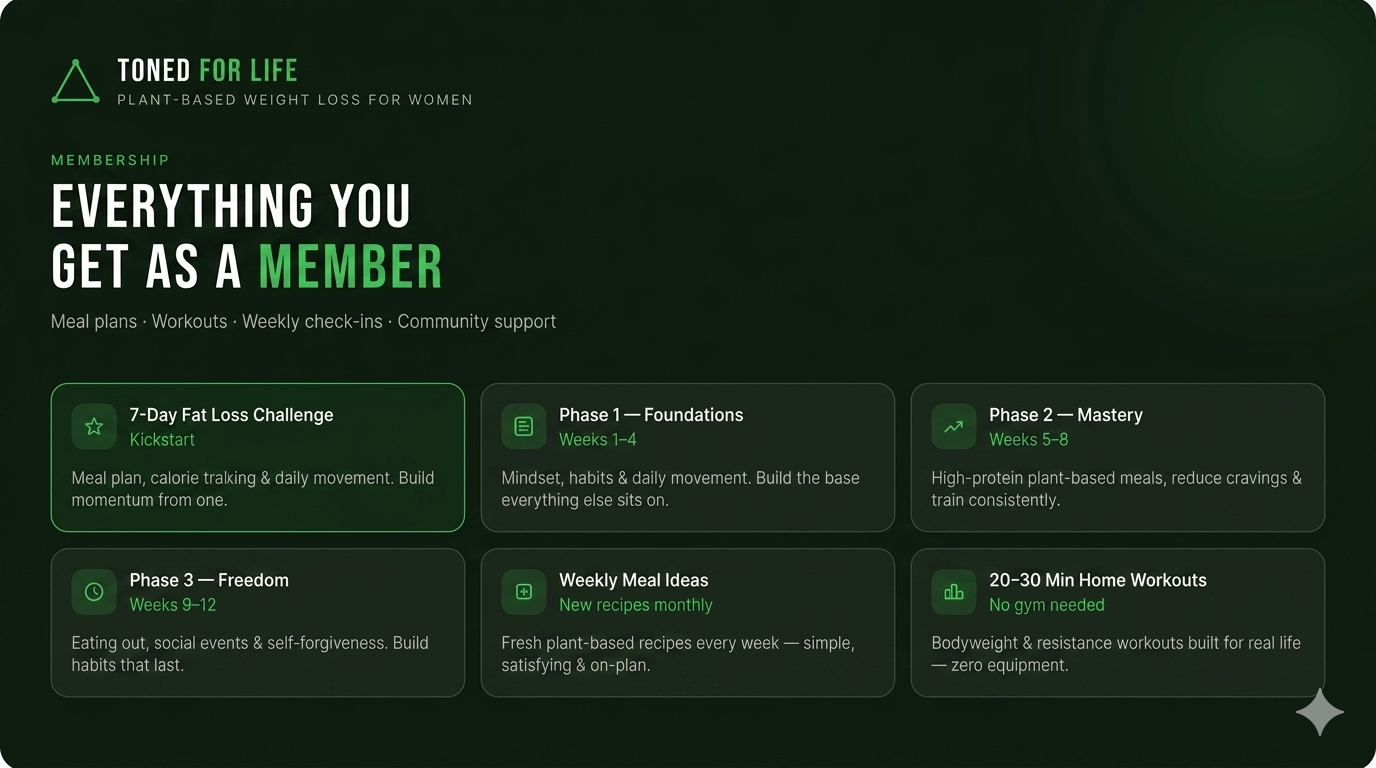Click the document icon for Phase 1
The width and height of the screenshot is (1376, 768).
tap(524, 427)
